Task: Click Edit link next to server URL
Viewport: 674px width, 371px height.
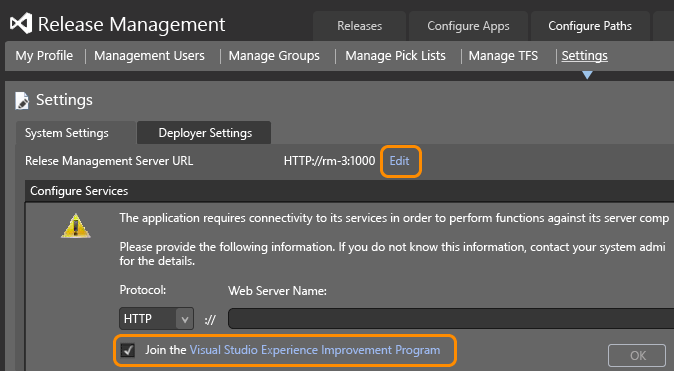Action: point(399,161)
